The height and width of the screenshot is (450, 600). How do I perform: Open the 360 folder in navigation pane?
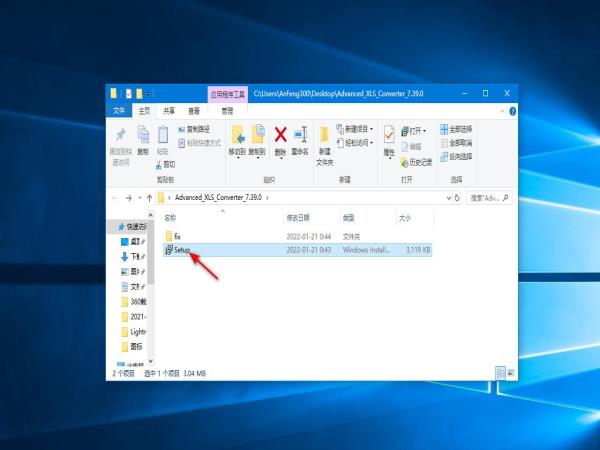[x=134, y=302]
